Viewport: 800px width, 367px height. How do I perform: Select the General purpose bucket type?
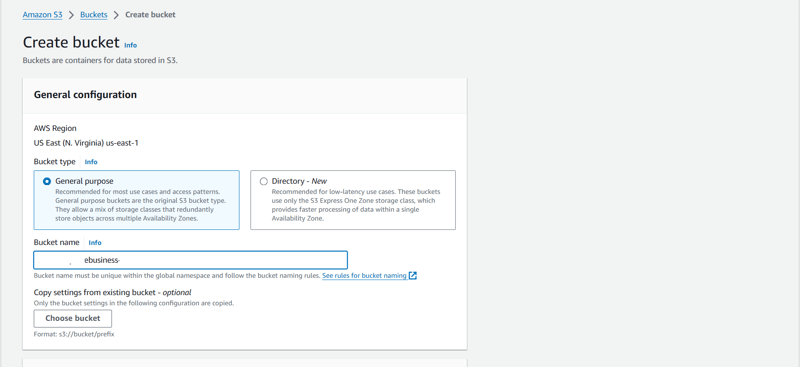[47, 181]
